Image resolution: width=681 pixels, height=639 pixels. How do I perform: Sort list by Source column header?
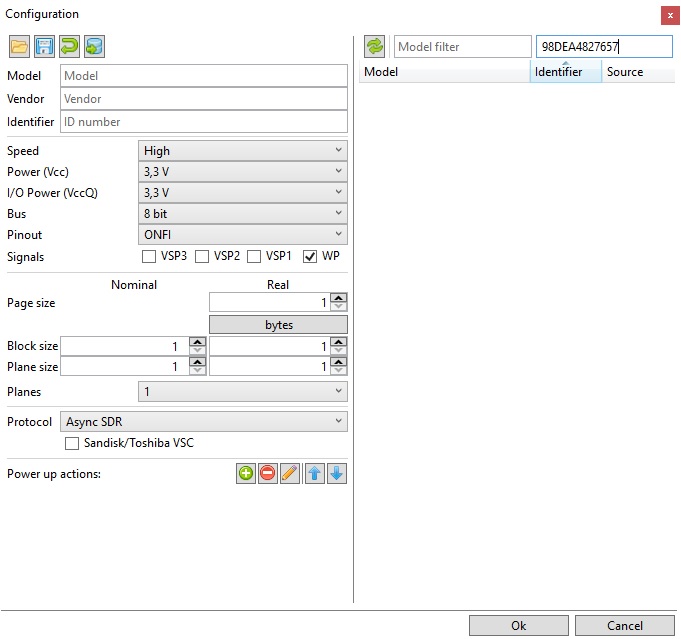(638, 72)
